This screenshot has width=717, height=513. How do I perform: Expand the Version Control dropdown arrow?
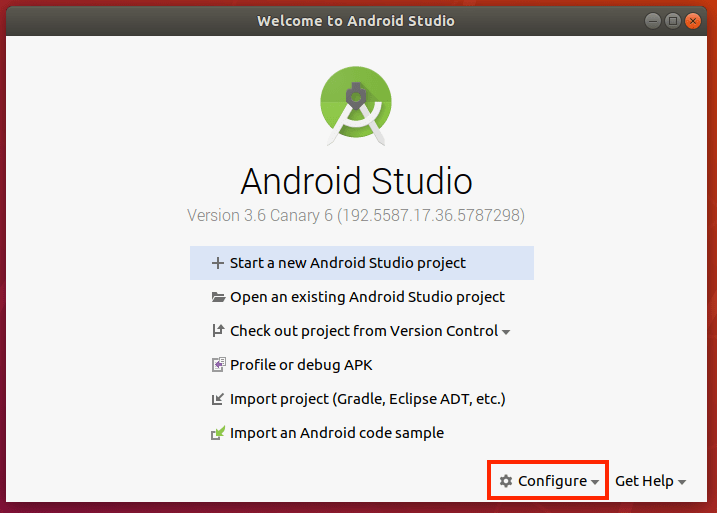[506, 332]
